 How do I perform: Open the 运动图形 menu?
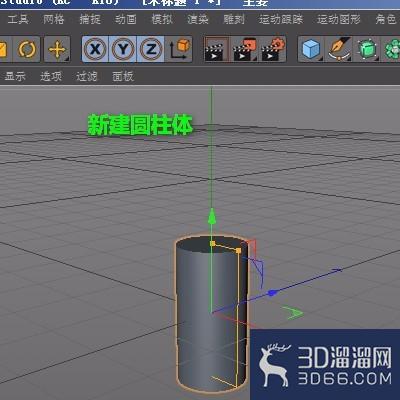point(339,19)
